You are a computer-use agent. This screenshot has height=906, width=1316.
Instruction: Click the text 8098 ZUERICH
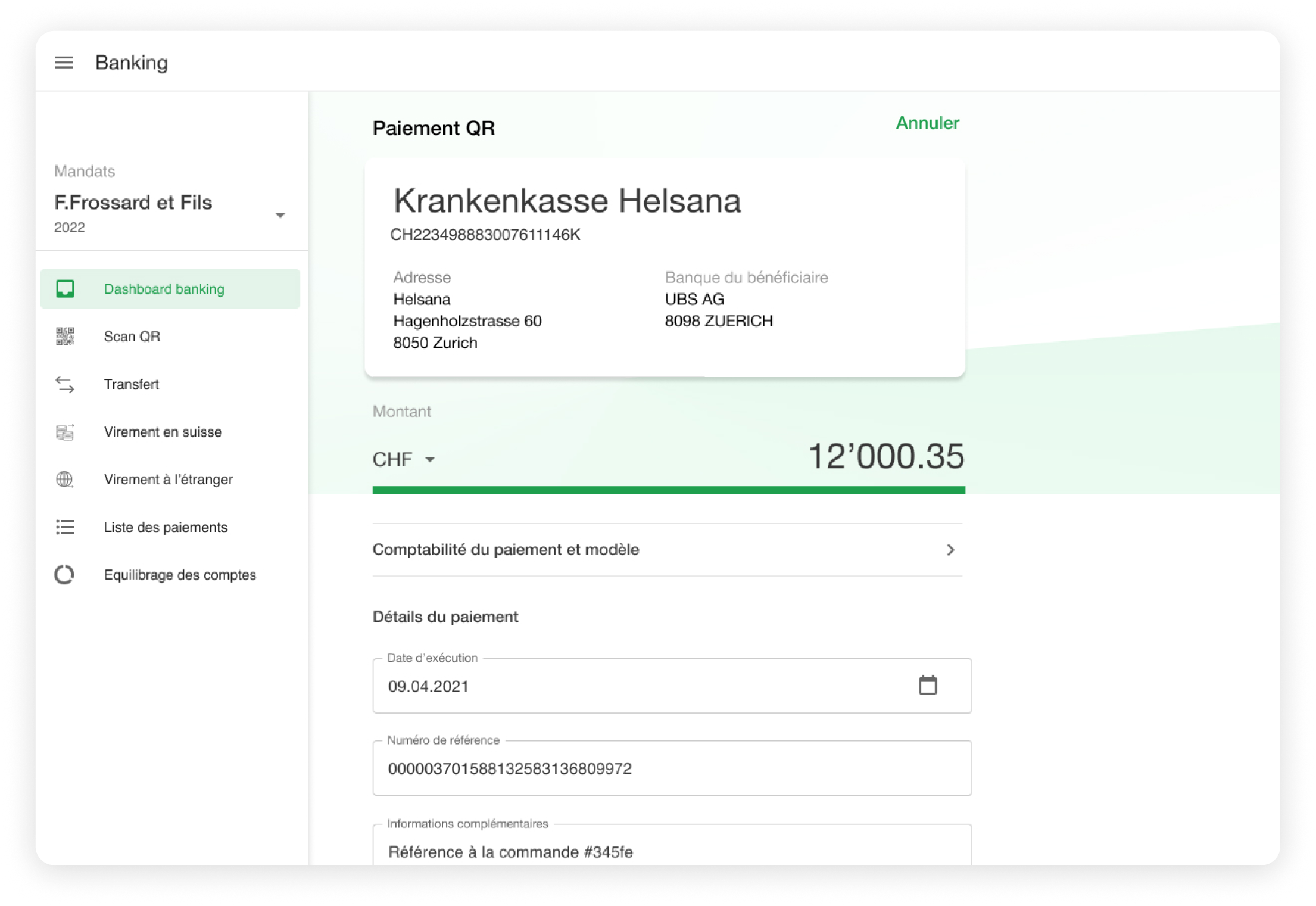(719, 321)
